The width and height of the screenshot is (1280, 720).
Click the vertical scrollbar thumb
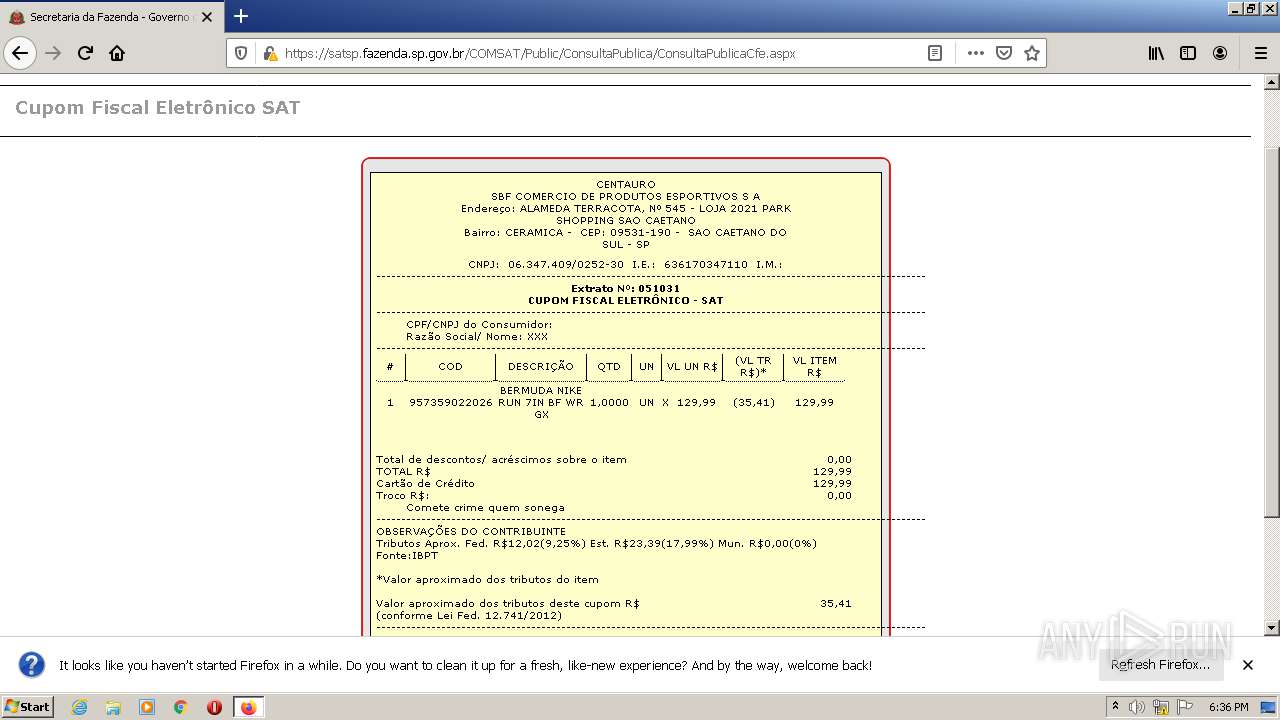(1272, 332)
